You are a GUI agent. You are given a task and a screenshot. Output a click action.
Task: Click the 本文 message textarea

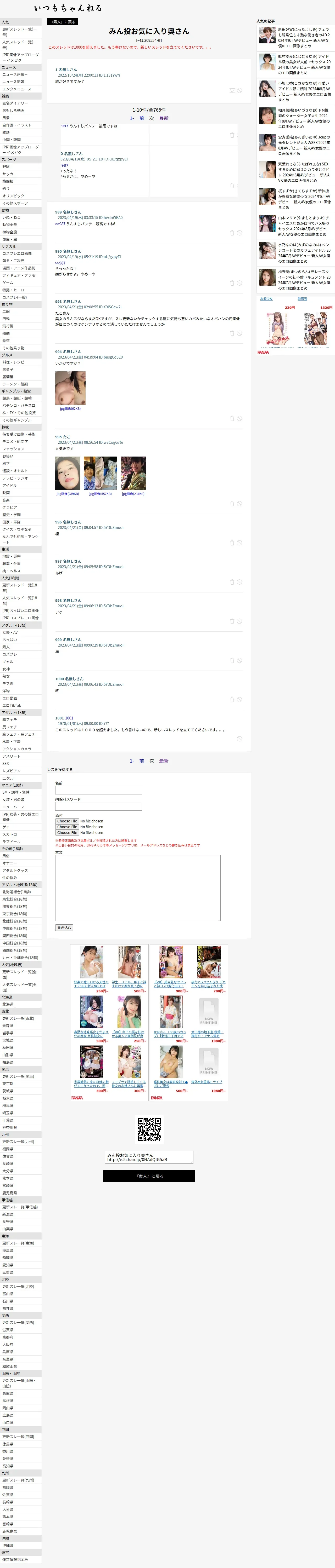[138, 888]
